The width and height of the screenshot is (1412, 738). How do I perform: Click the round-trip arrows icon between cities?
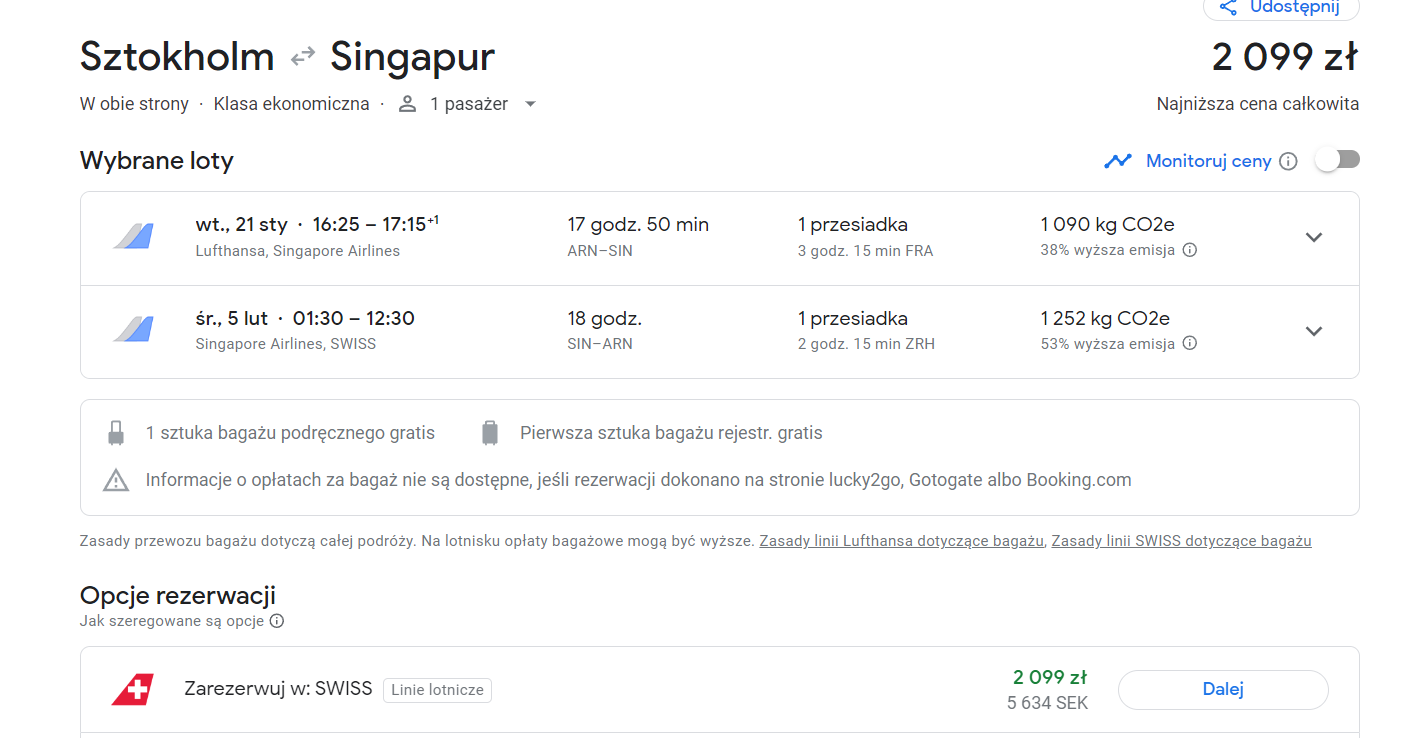pyautogui.click(x=303, y=57)
